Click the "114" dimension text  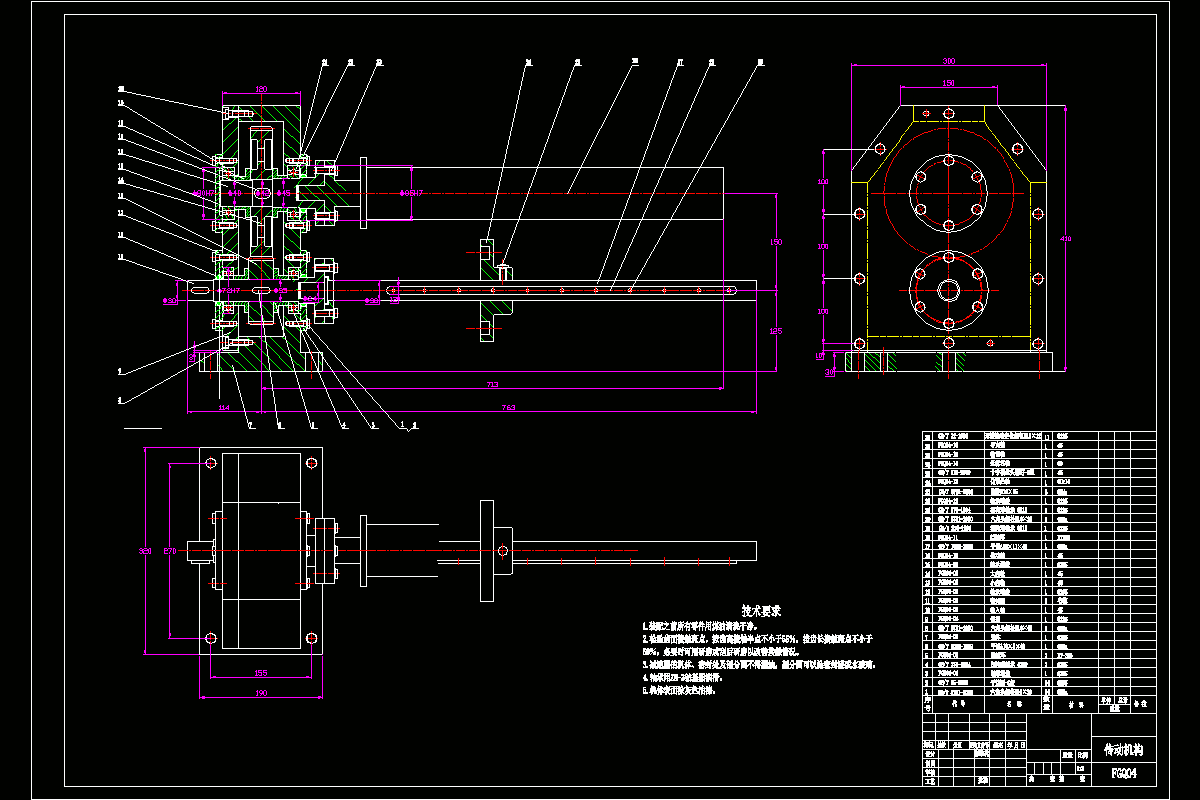pos(223,407)
